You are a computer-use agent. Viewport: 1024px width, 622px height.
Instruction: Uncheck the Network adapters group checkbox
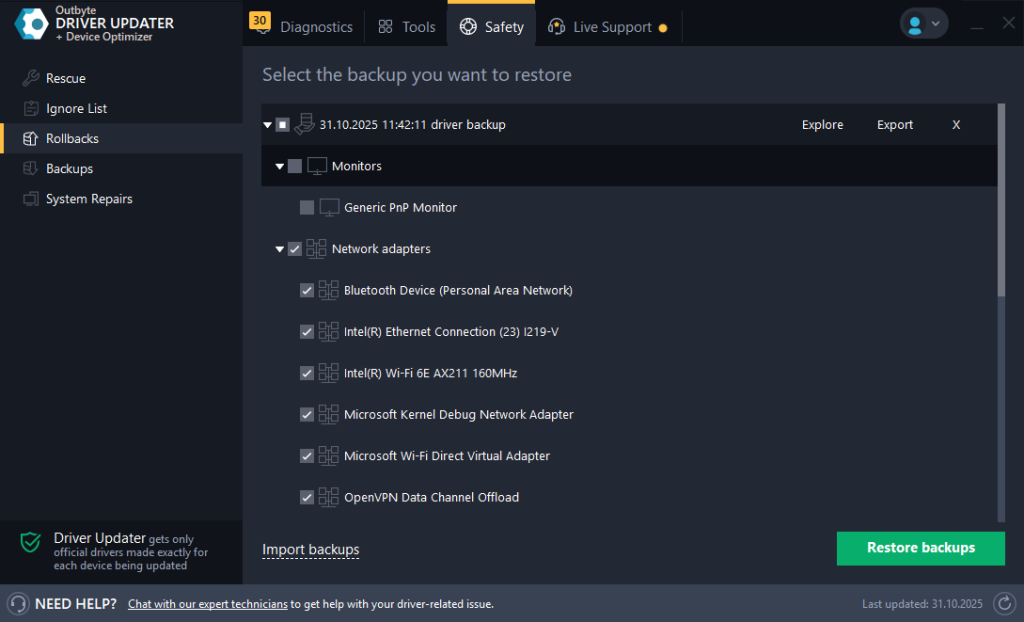point(294,248)
